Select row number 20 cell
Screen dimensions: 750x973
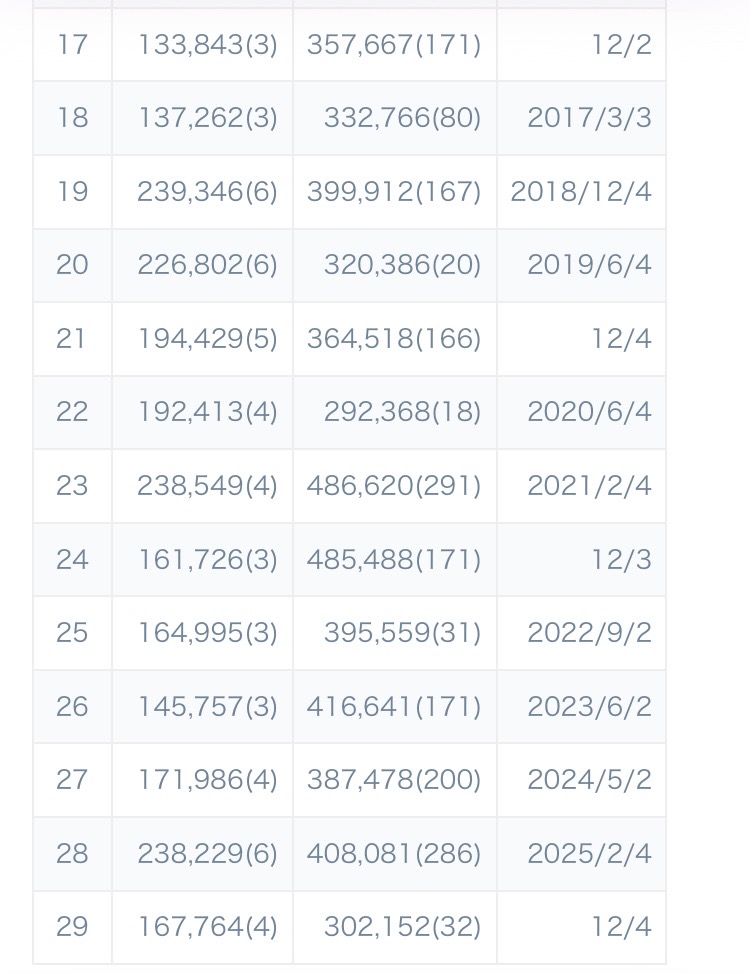tap(72, 265)
